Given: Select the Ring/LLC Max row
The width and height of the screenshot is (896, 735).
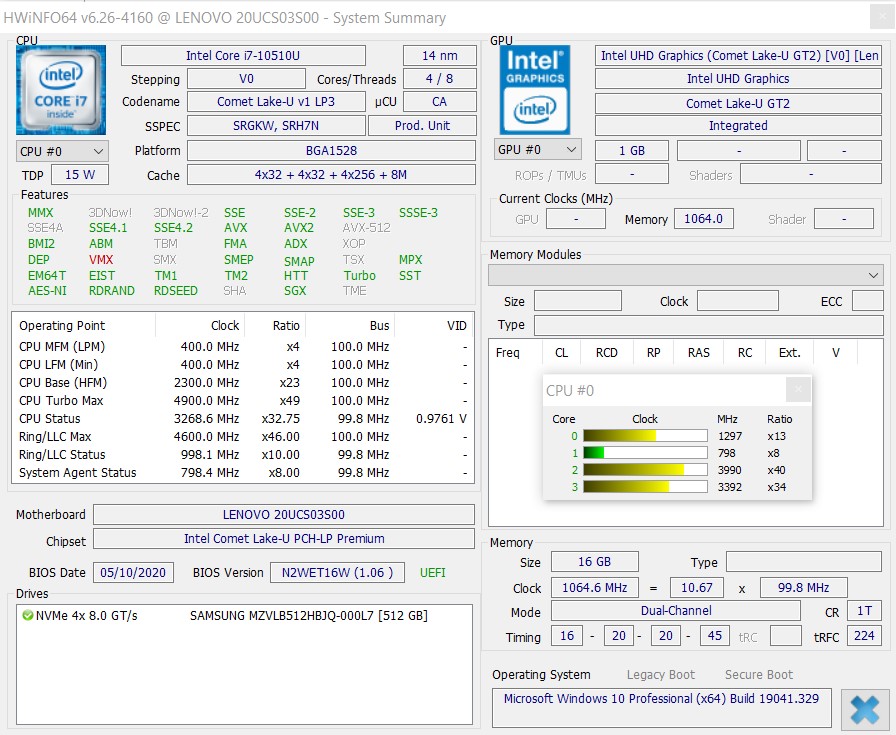Looking at the screenshot, I should (243, 437).
